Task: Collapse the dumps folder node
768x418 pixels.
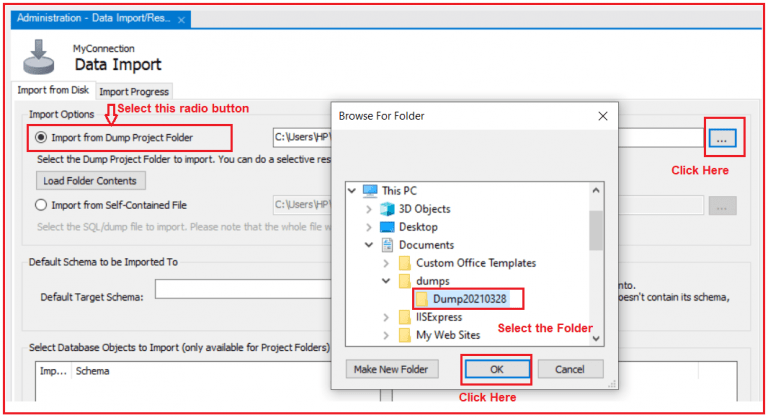Action: [x=387, y=281]
